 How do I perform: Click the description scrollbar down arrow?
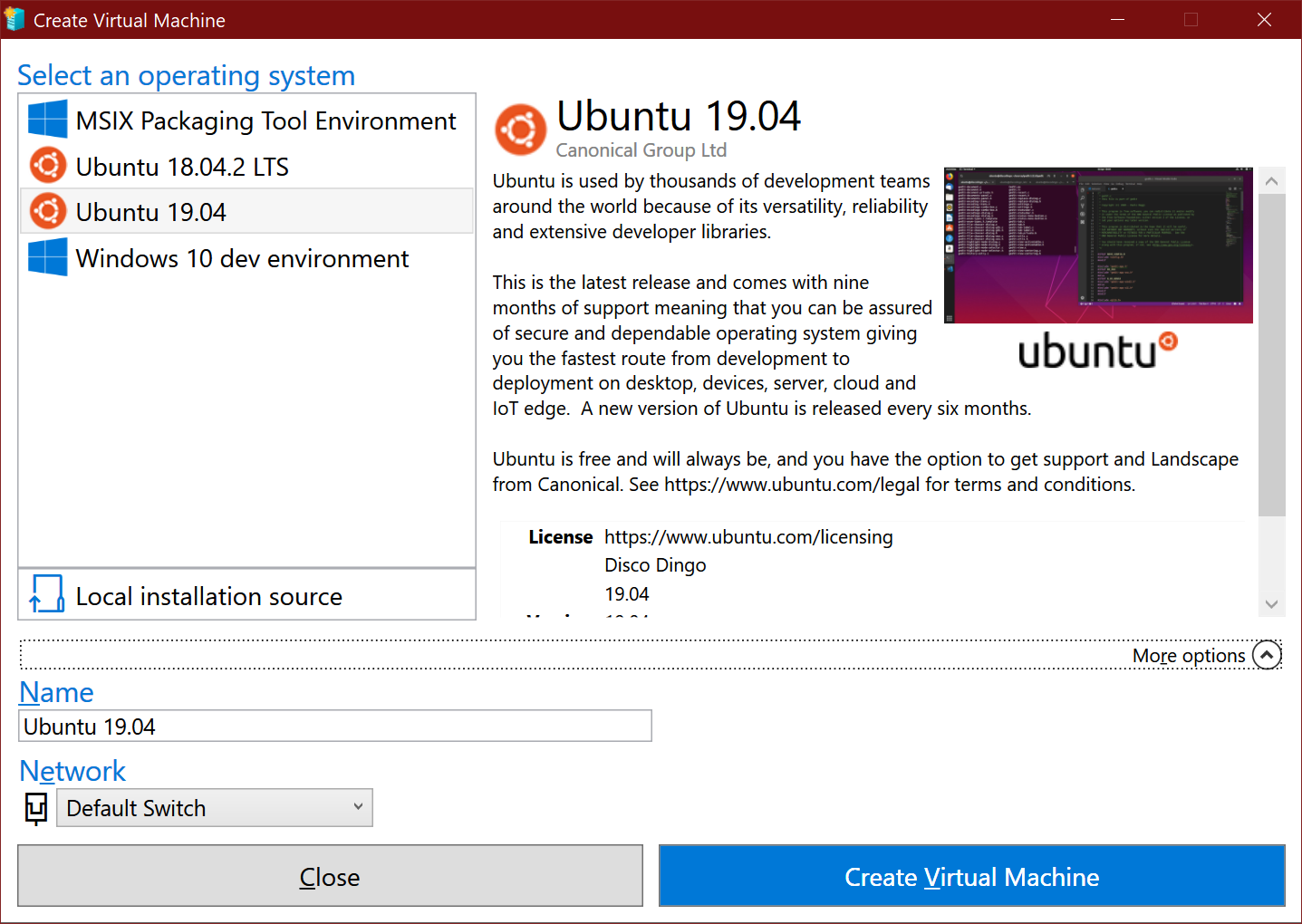pos(1271,603)
